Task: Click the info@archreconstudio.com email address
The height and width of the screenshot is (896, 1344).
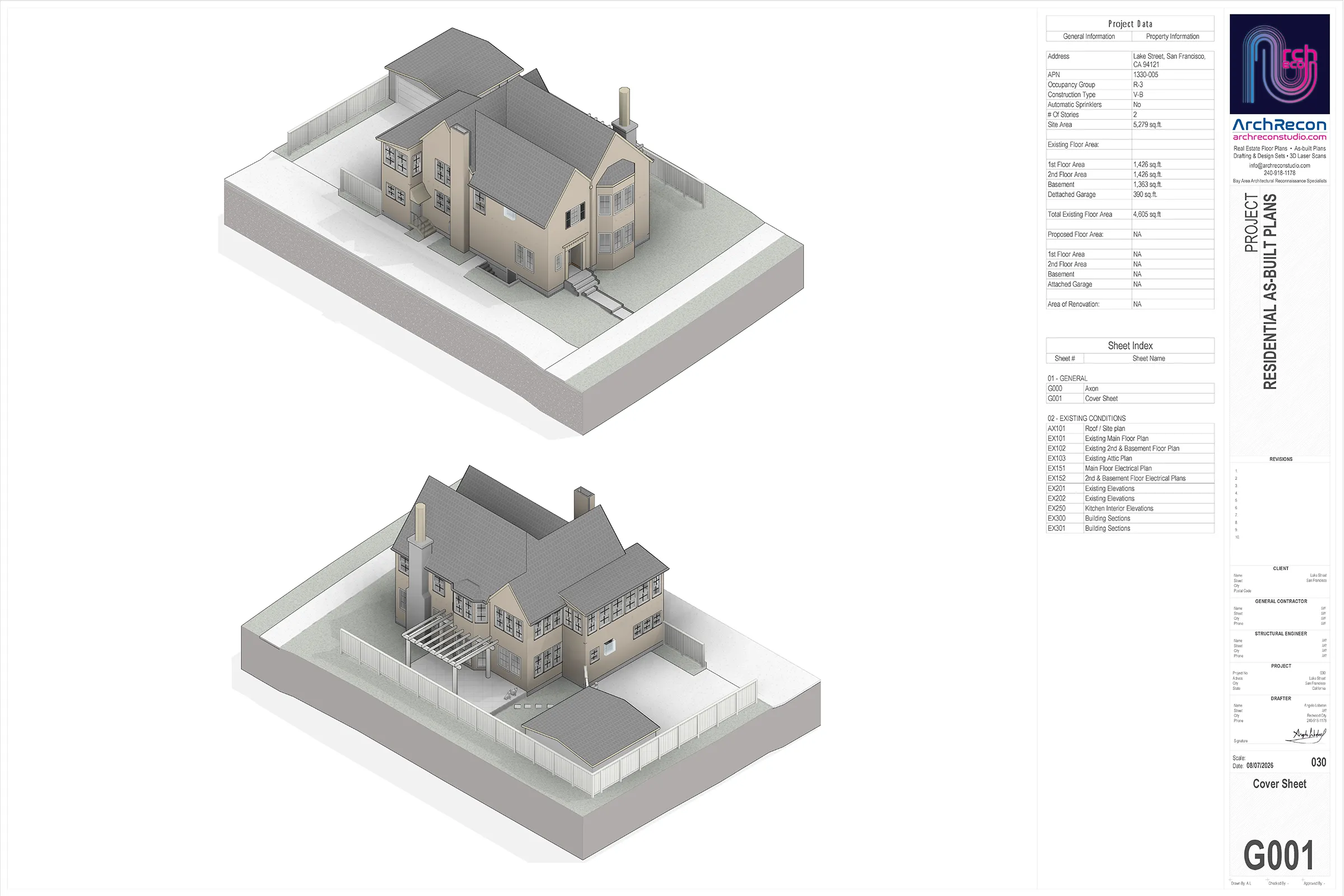Action: click(1280, 166)
